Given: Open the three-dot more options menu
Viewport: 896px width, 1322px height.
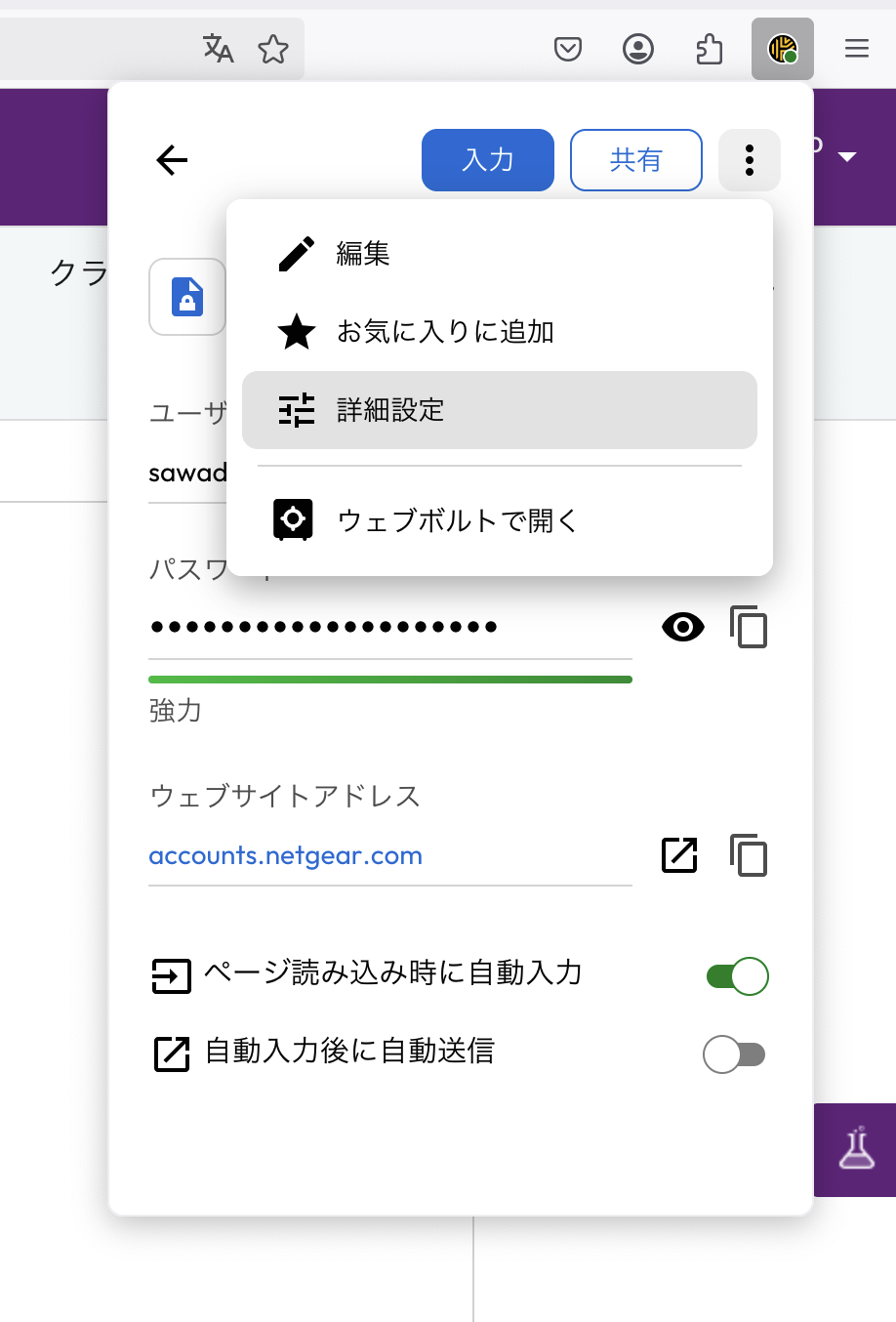Looking at the screenshot, I should click(749, 160).
